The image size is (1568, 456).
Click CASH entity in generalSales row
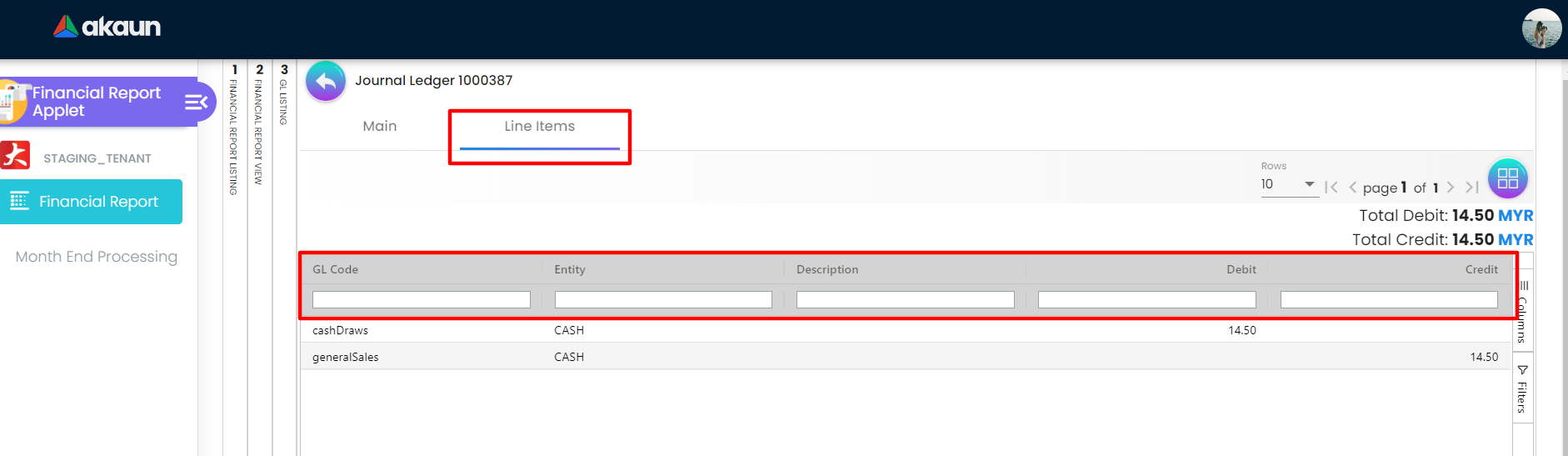point(569,357)
